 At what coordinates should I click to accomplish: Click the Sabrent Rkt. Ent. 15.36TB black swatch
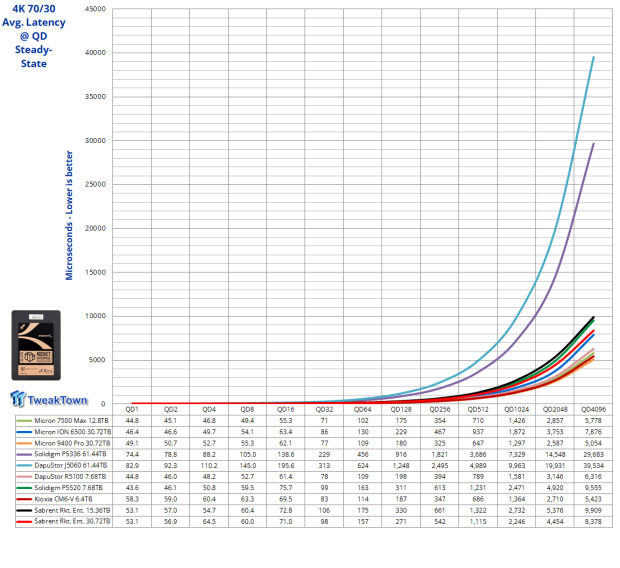[x=24, y=510]
